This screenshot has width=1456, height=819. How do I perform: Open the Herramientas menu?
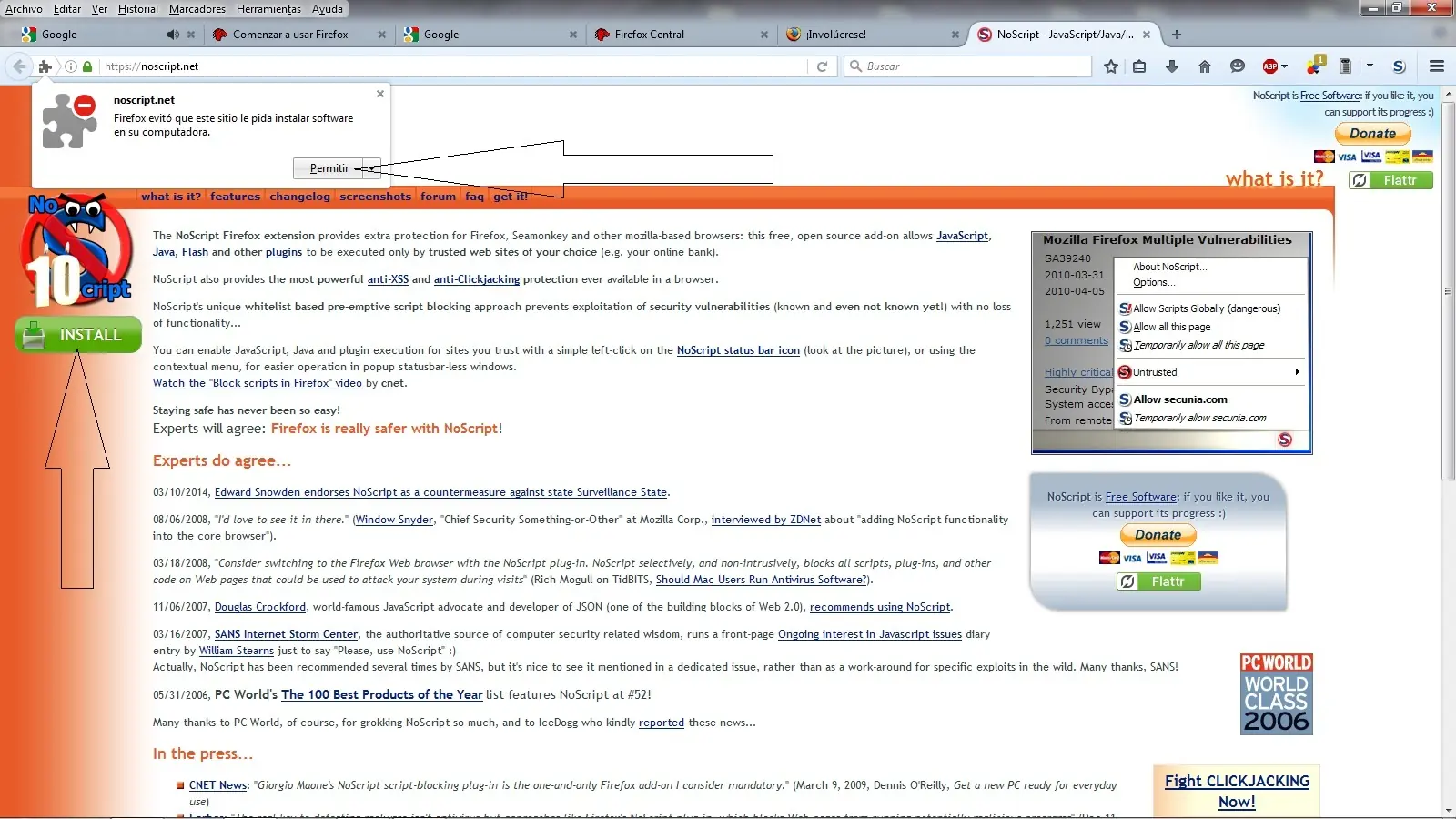tap(269, 9)
